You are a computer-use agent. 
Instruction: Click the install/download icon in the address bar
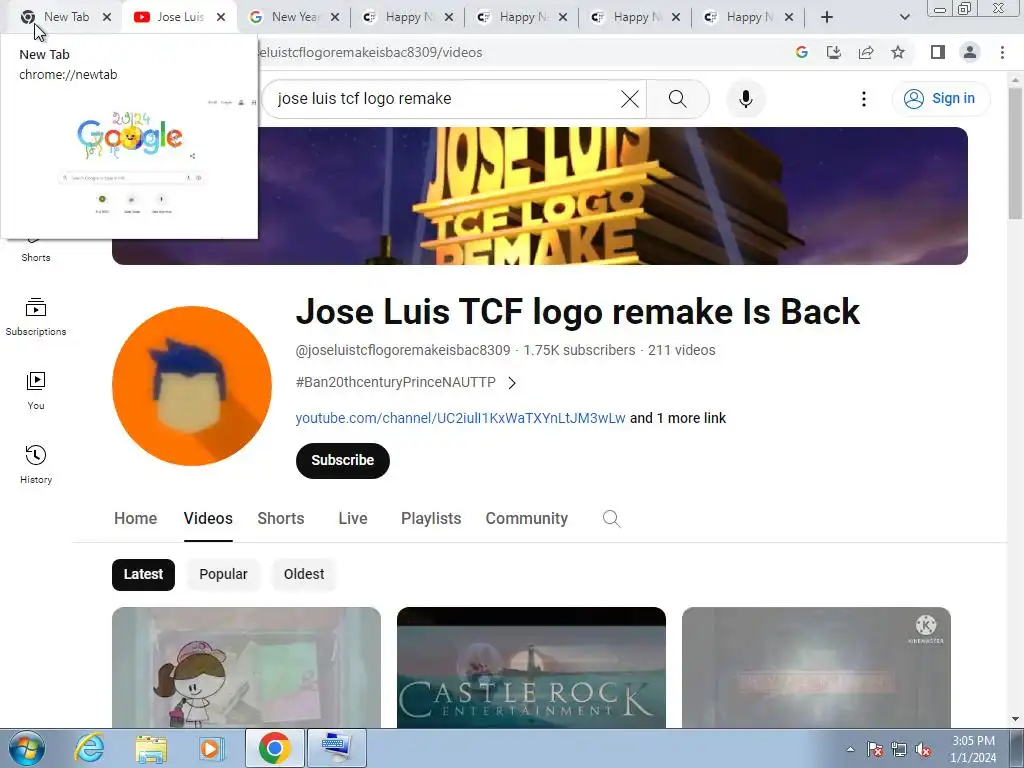click(833, 52)
